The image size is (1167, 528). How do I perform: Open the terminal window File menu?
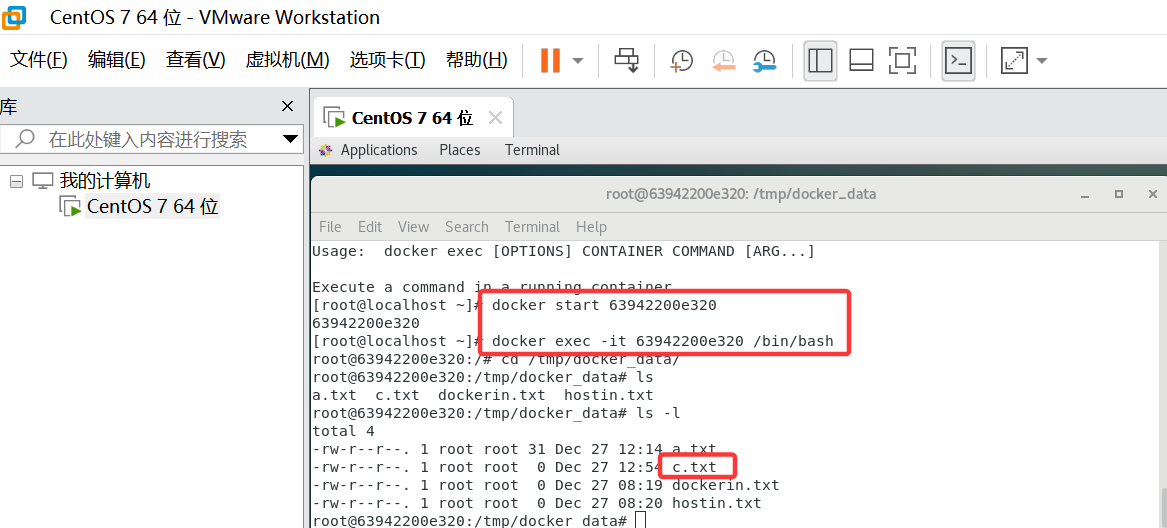tap(330, 226)
